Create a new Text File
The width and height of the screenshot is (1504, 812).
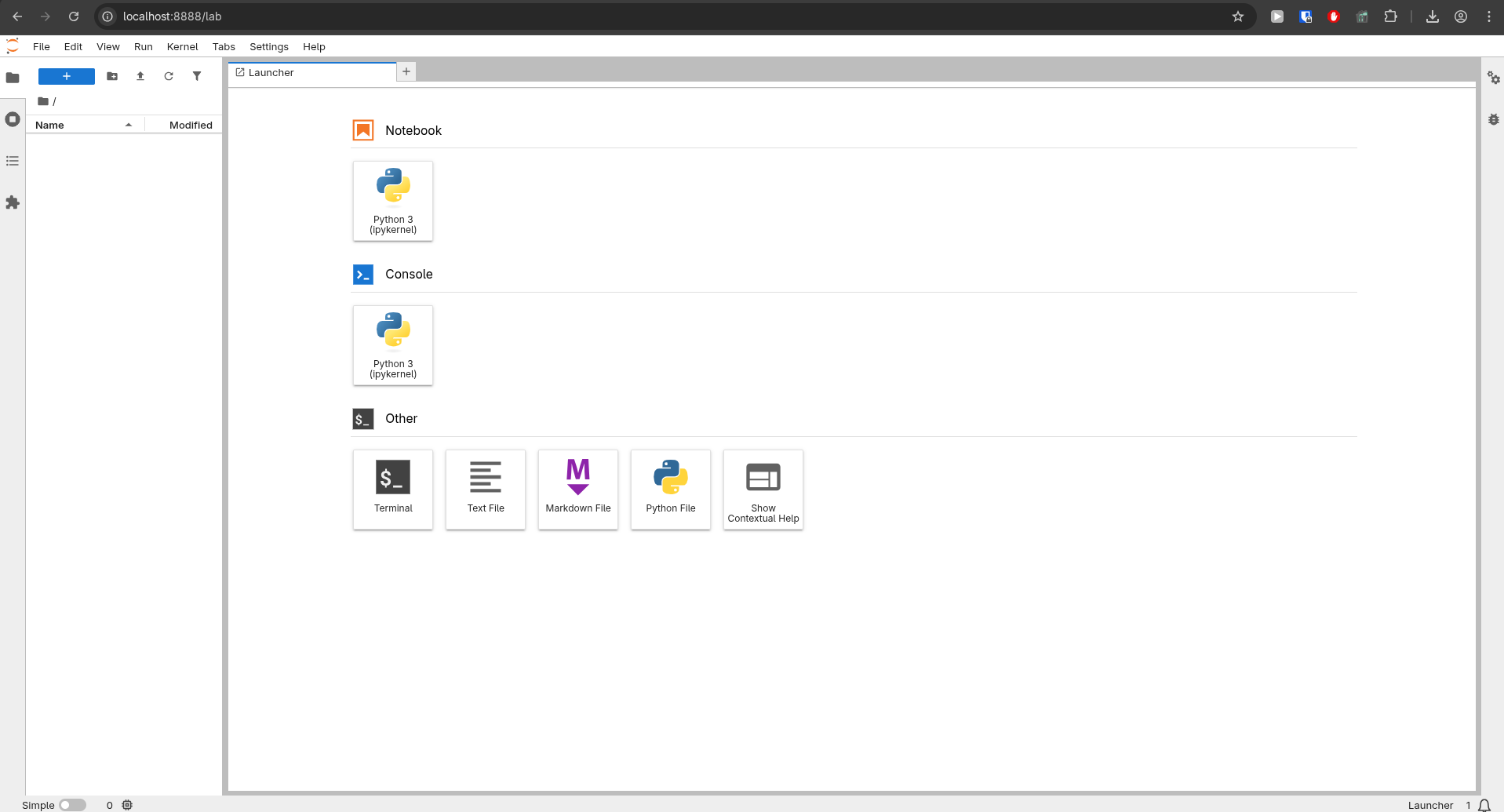click(485, 490)
